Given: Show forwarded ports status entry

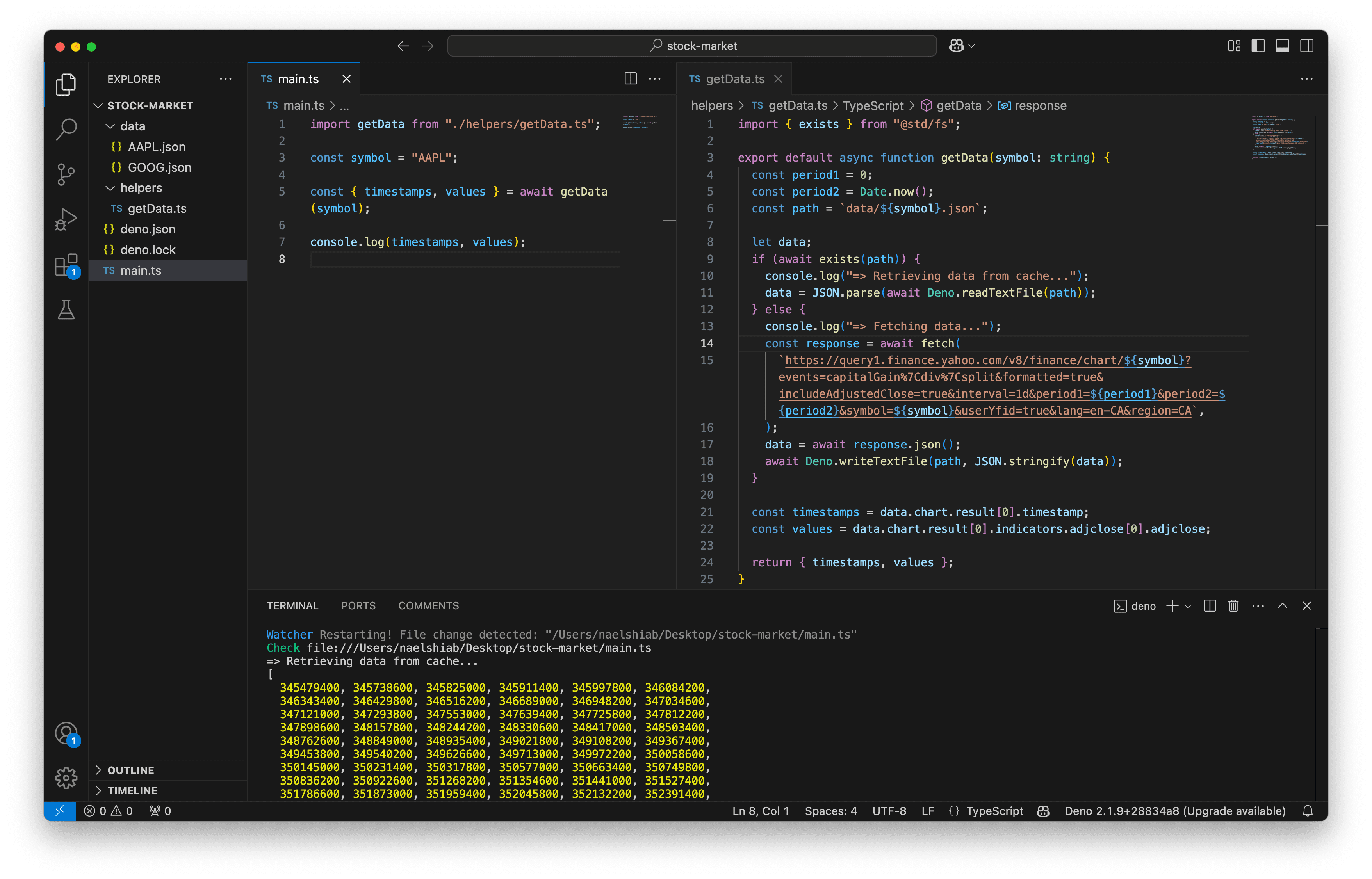Looking at the screenshot, I should 160,811.
